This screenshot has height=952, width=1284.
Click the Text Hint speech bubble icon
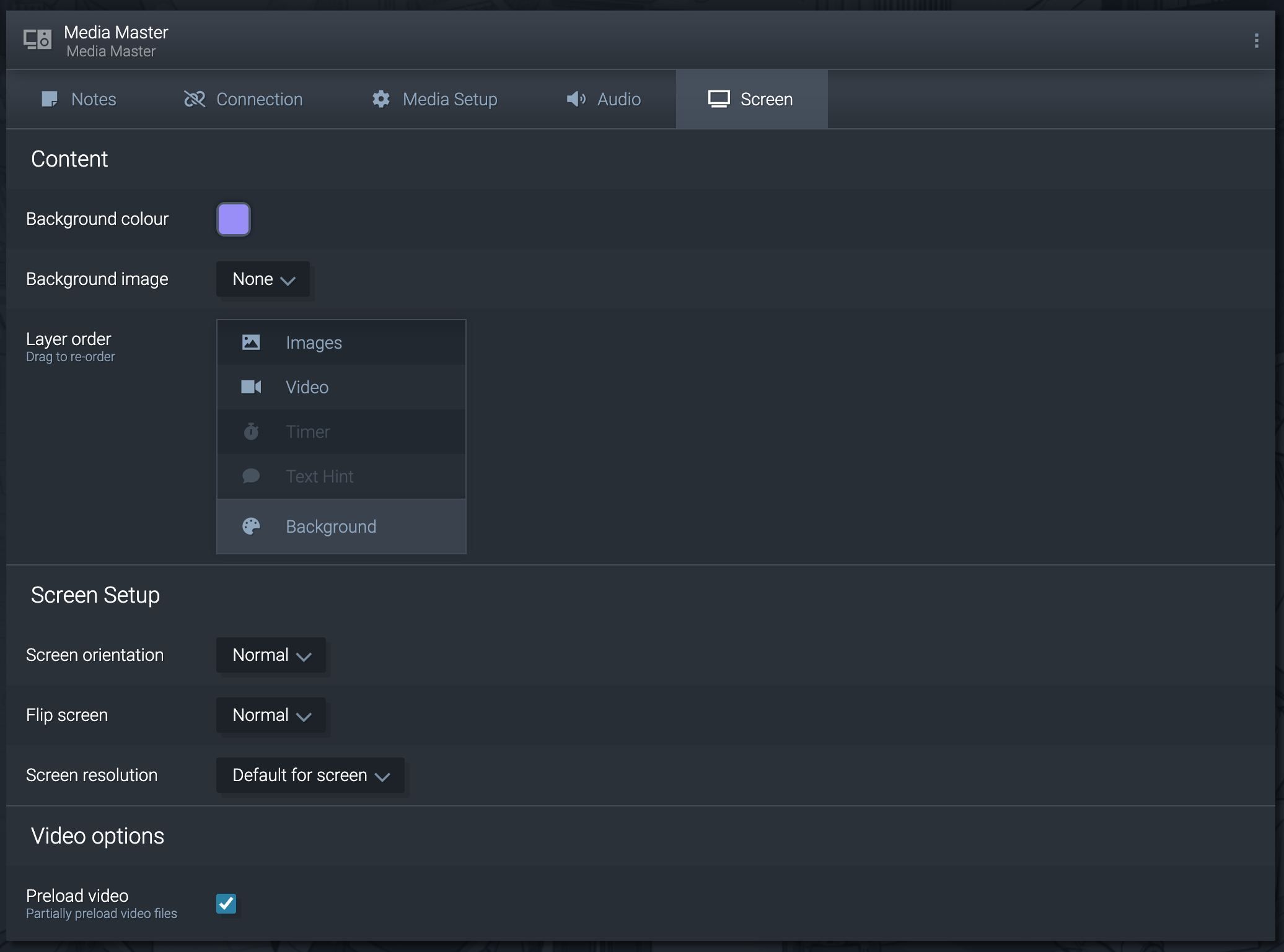point(251,476)
